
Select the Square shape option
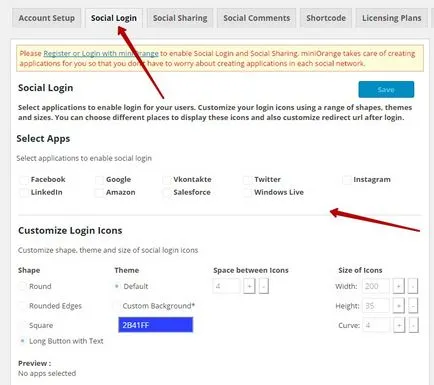coord(22,325)
